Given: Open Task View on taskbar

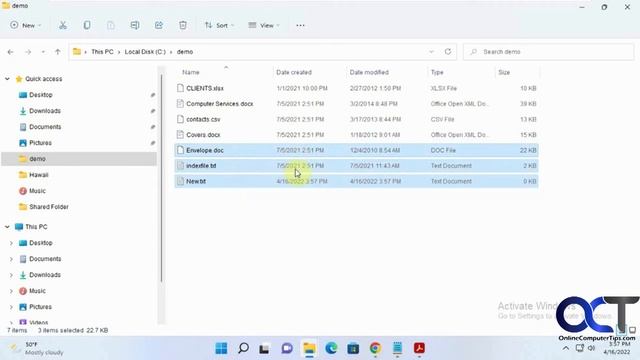Looking at the screenshot, I should coord(264,348).
